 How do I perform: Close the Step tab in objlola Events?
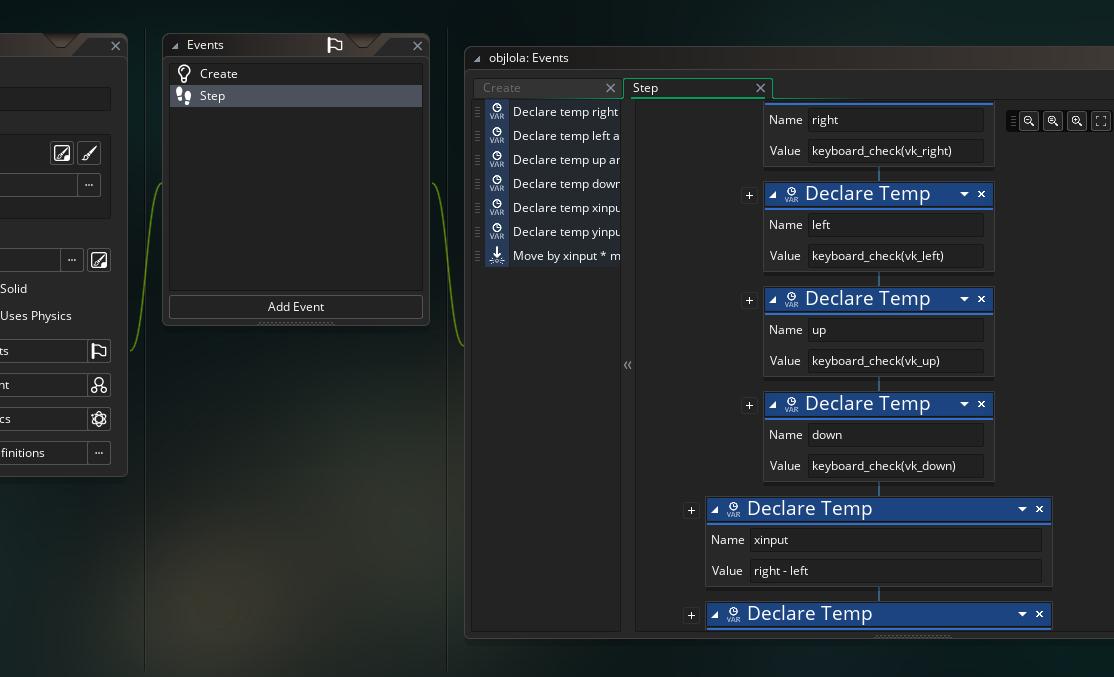pyautogui.click(x=760, y=88)
